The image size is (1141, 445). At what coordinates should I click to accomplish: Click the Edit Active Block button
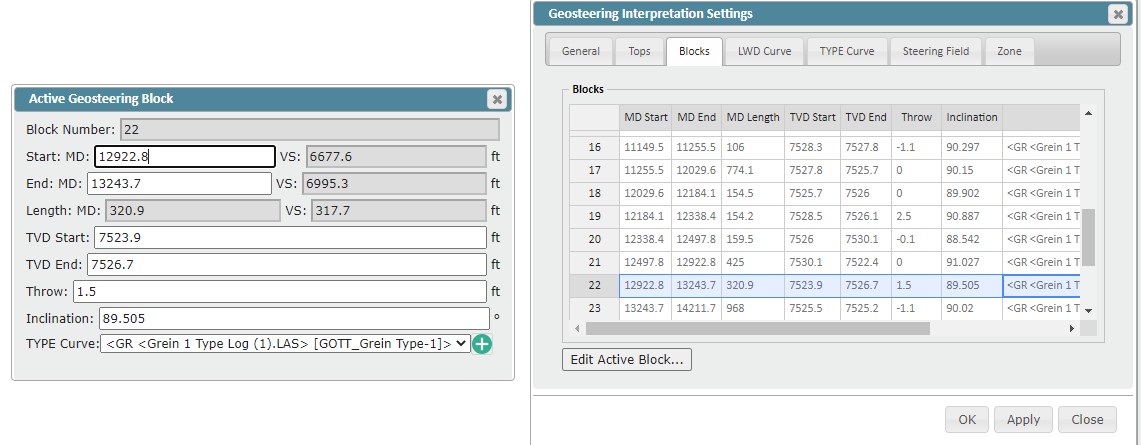627,359
